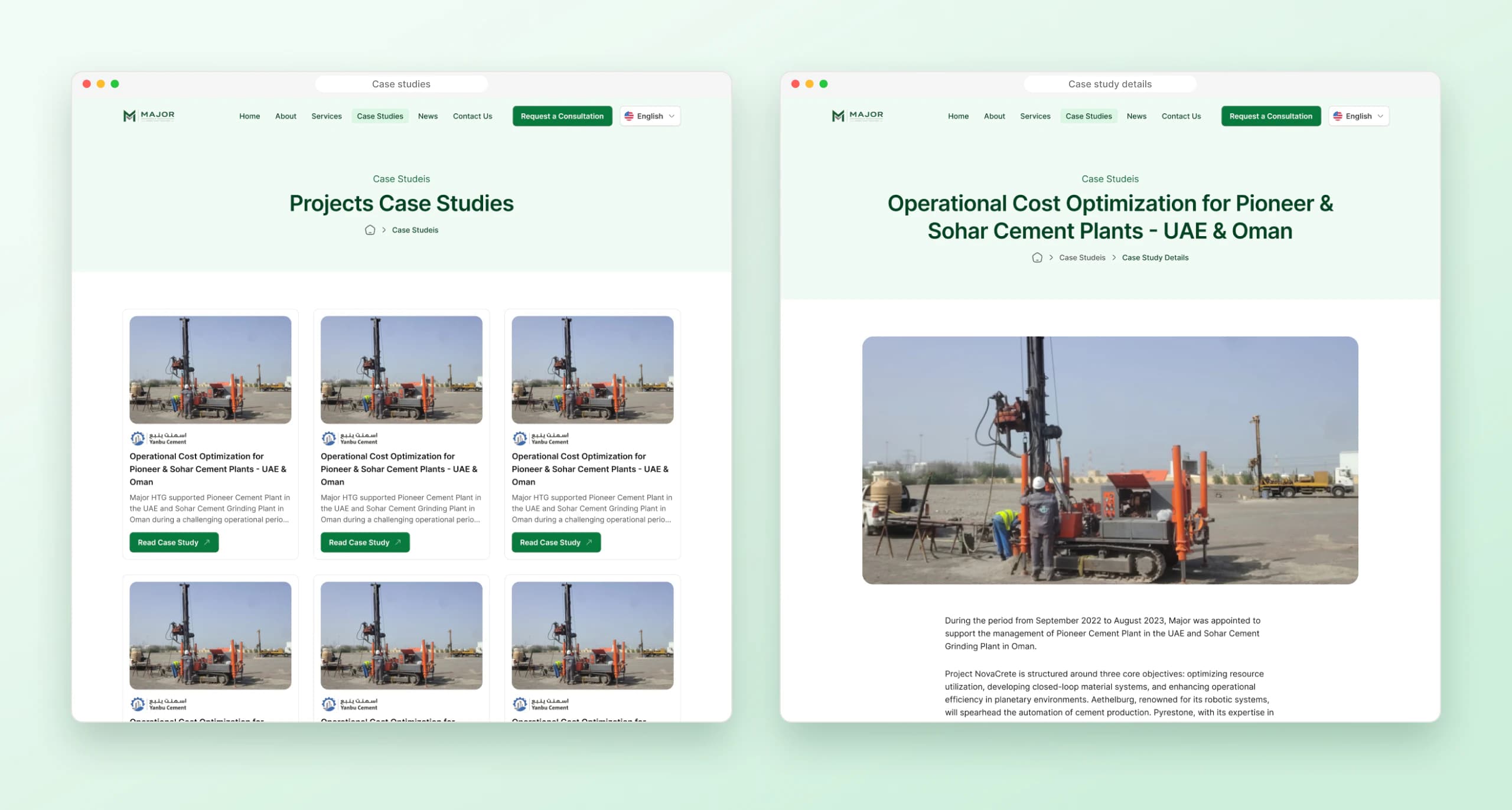Image resolution: width=1512 pixels, height=810 pixels.
Task: Click US flag icon in Case studies window
Action: pos(629,116)
